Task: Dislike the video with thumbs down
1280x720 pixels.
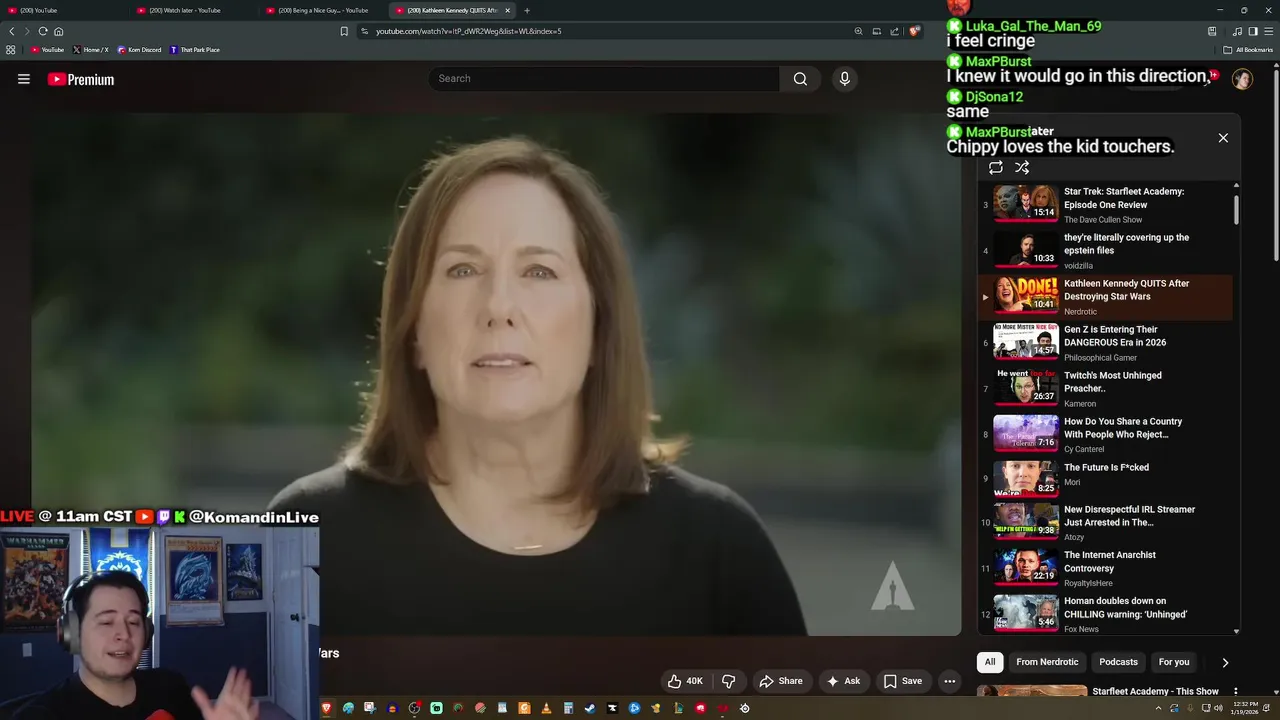Action: pyautogui.click(x=729, y=681)
